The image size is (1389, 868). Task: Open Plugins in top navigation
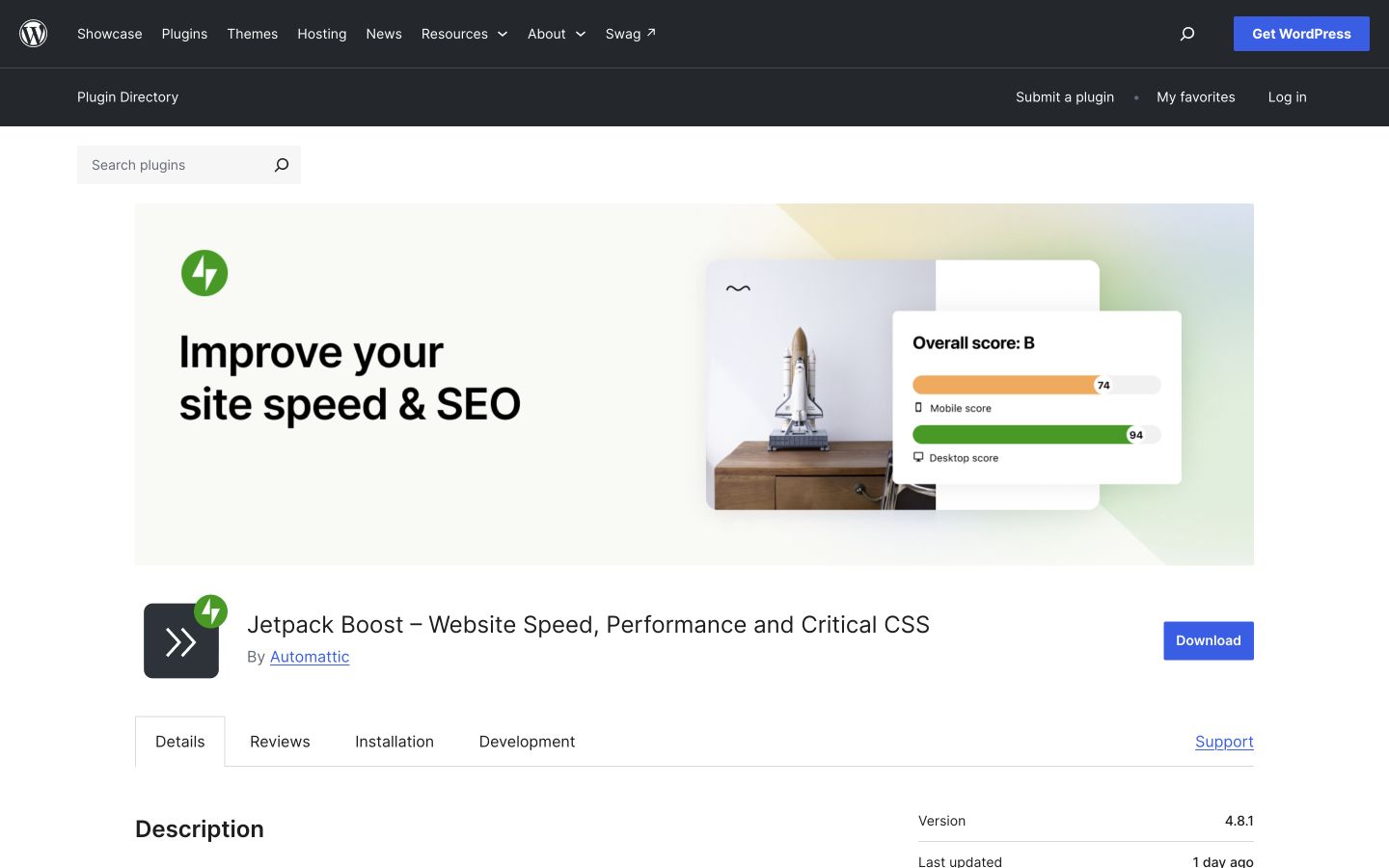click(x=184, y=34)
